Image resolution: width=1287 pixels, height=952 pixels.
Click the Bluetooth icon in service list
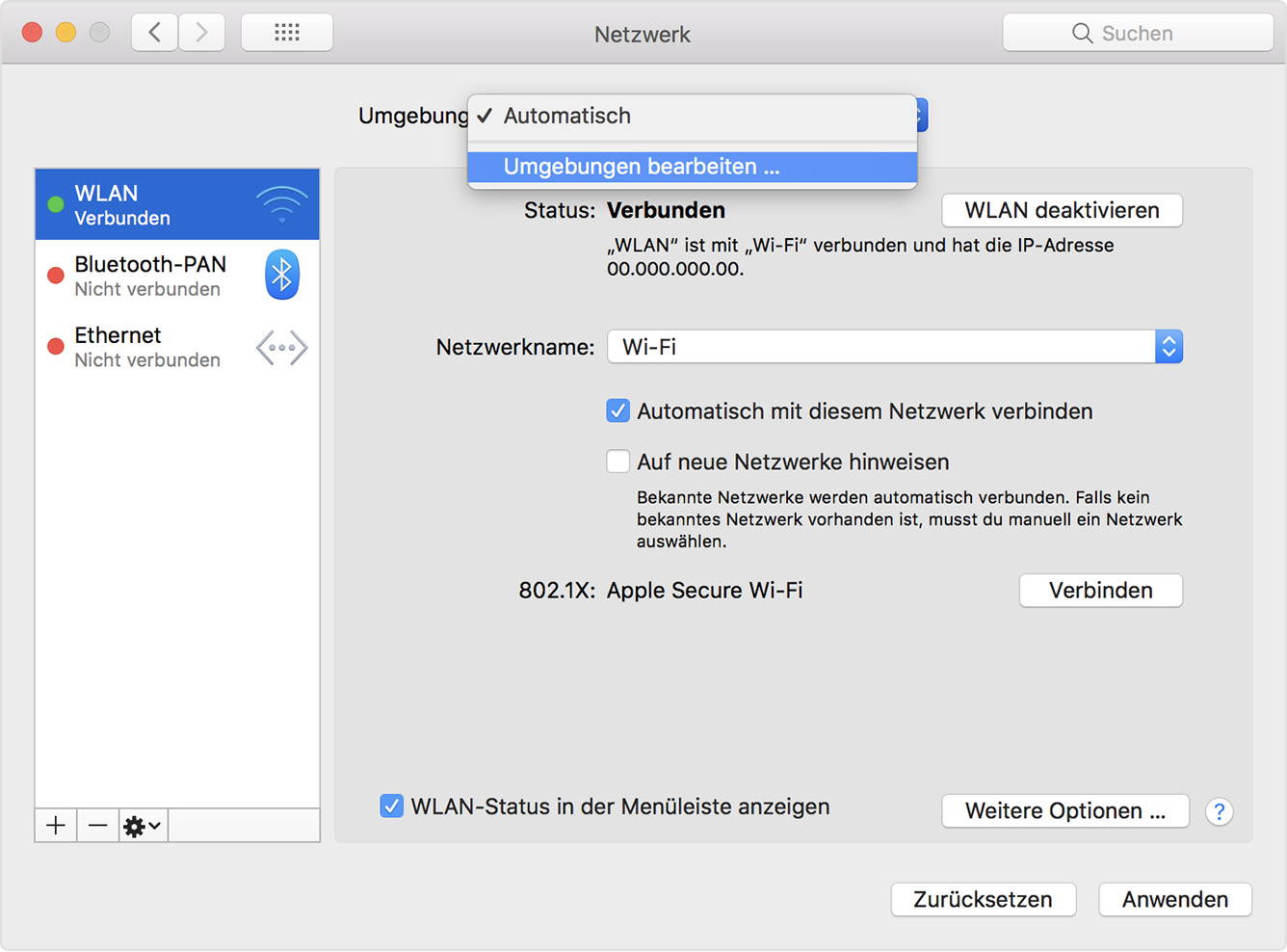[x=281, y=276]
